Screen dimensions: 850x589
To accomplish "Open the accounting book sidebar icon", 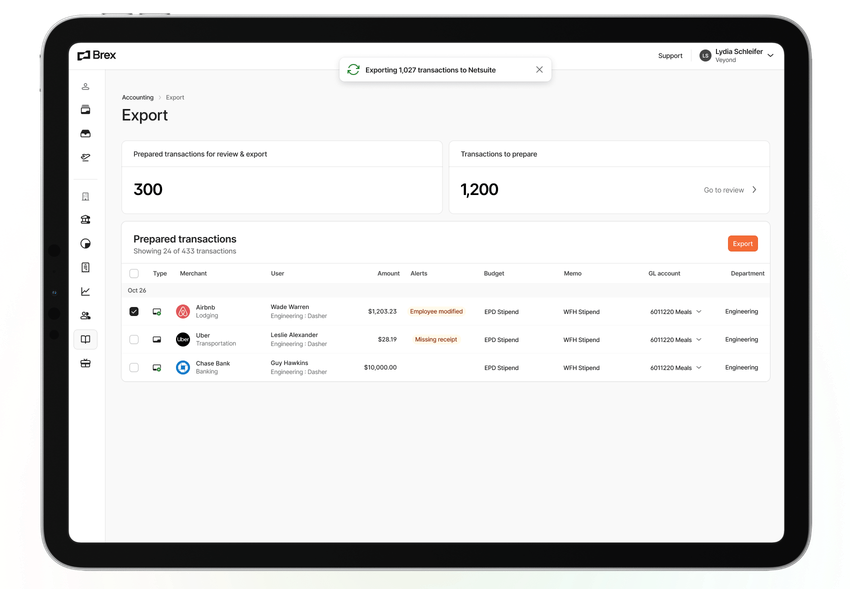I will click(85, 339).
